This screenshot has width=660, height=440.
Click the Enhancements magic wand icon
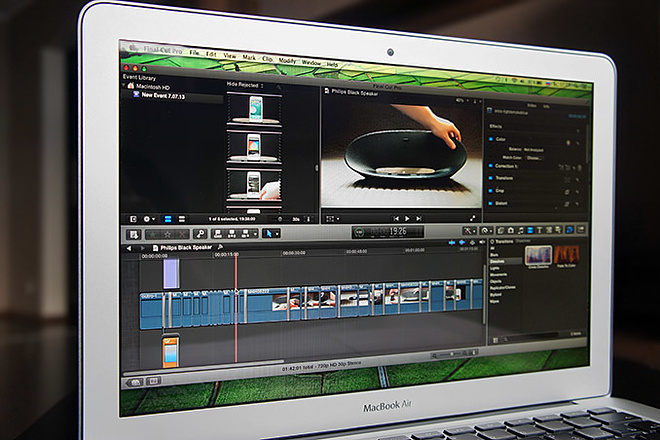click(x=469, y=231)
